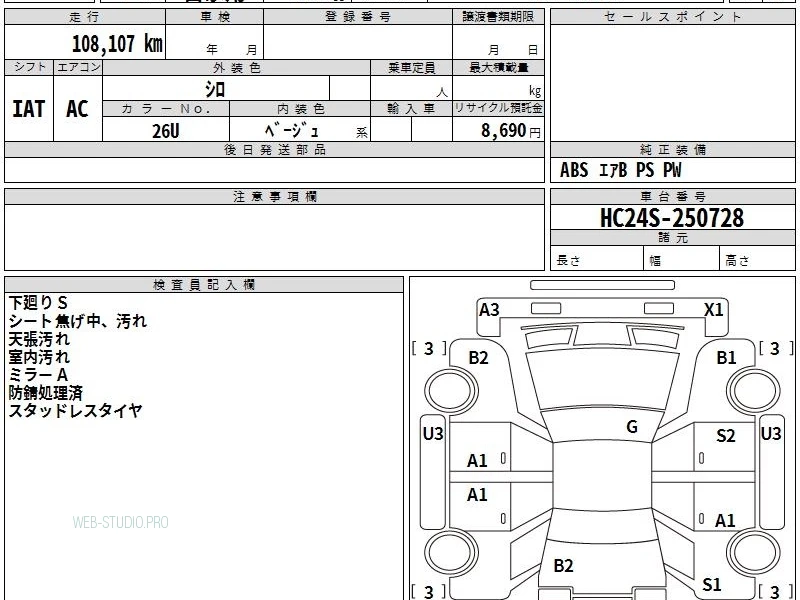This screenshot has width=800, height=600.
Task: Click the リサイクル預託金 header
Action: tap(498, 109)
